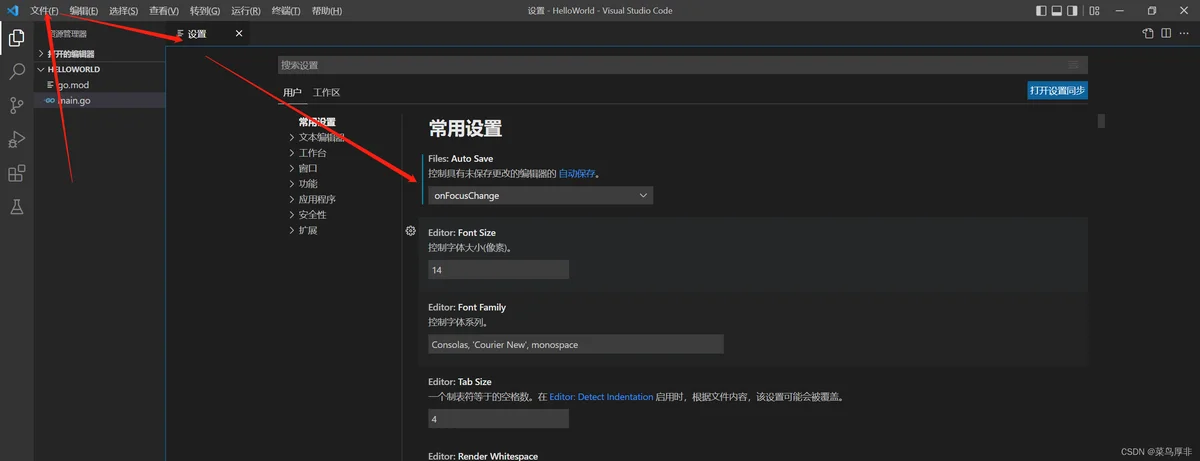
Task: Expand 功能 settings category
Action: click(x=303, y=184)
